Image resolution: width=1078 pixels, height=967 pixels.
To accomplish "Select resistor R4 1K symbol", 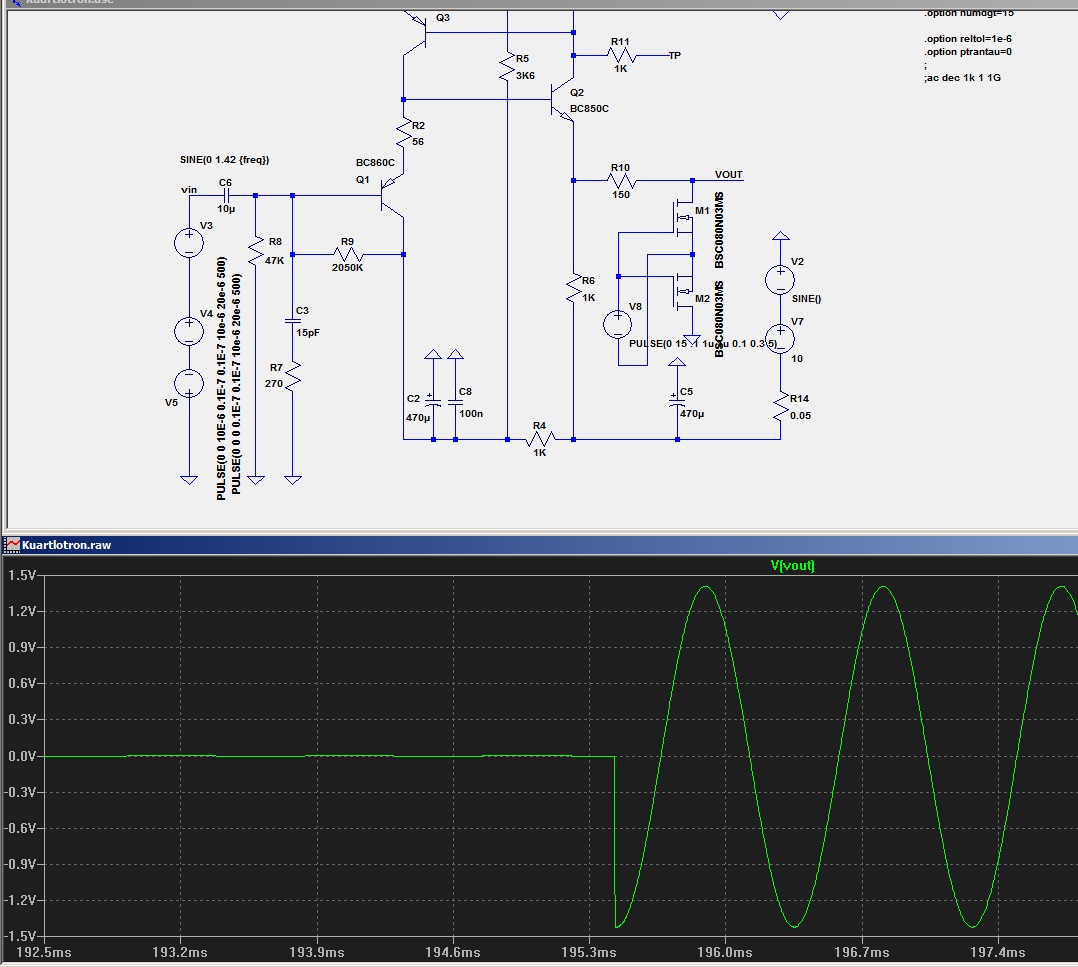I will click(540, 439).
